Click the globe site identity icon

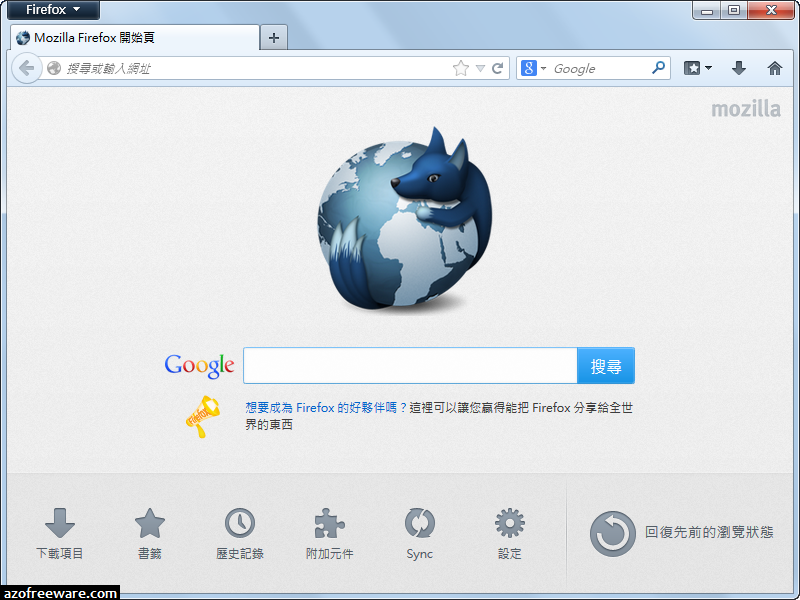[x=54, y=68]
